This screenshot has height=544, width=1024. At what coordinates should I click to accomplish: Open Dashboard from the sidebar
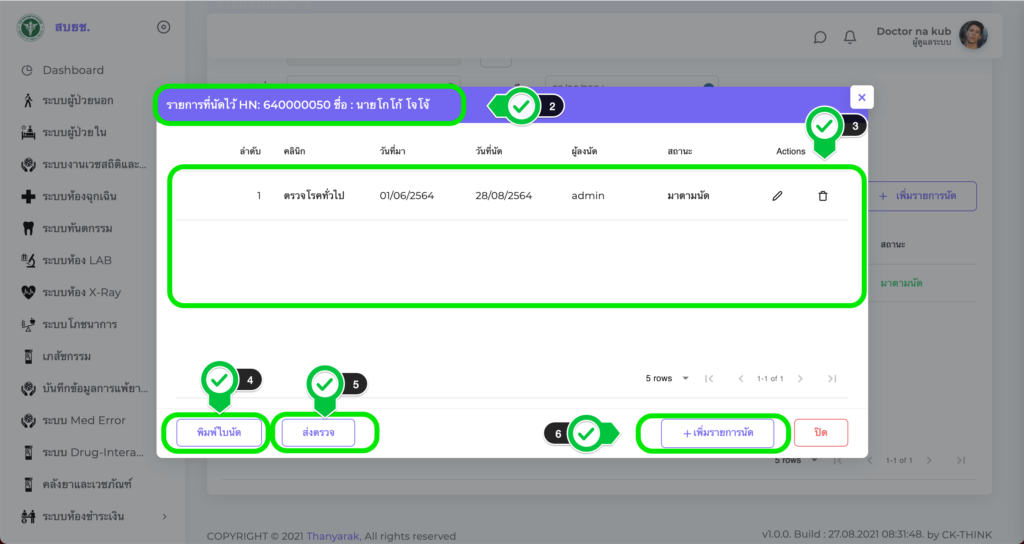point(73,70)
